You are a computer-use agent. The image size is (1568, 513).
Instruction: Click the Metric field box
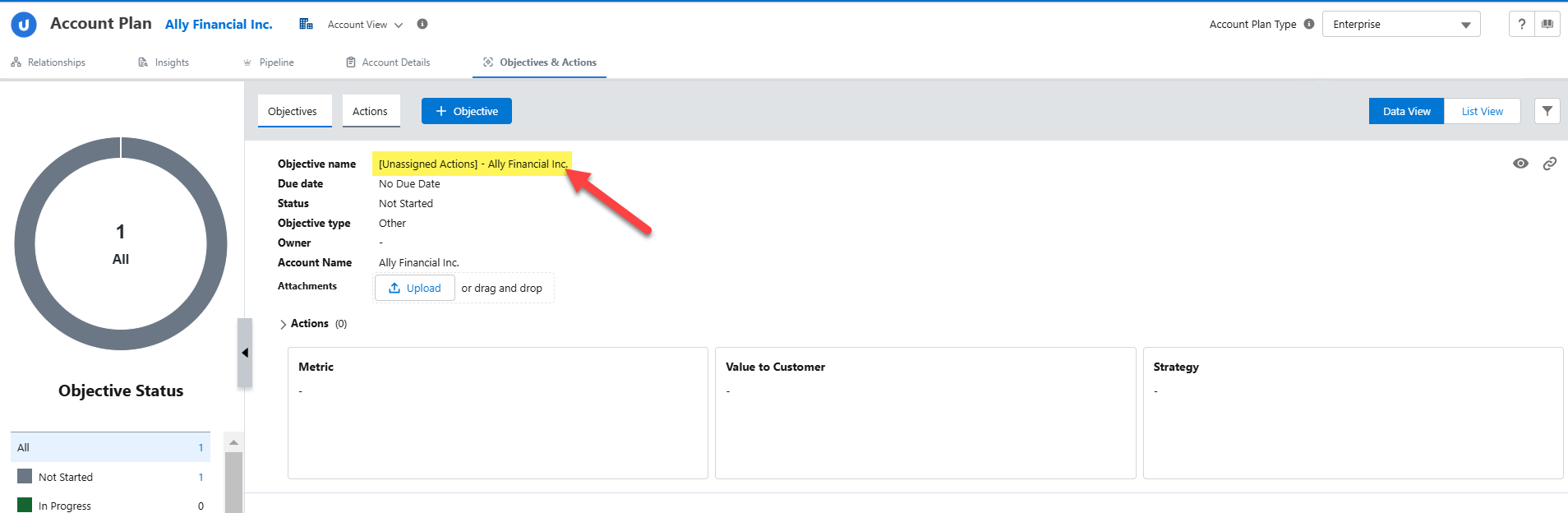pos(498,413)
